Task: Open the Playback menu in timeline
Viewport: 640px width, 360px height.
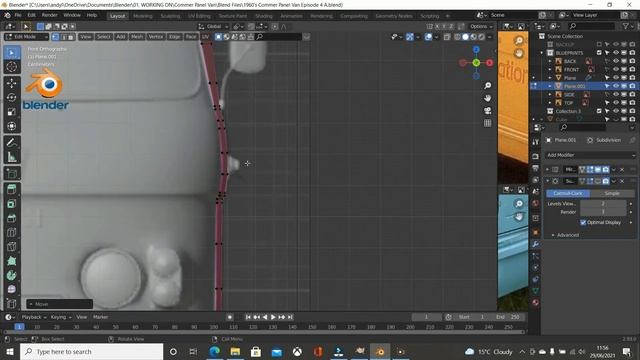Action: pyautogui.click(x=34, y=317)
